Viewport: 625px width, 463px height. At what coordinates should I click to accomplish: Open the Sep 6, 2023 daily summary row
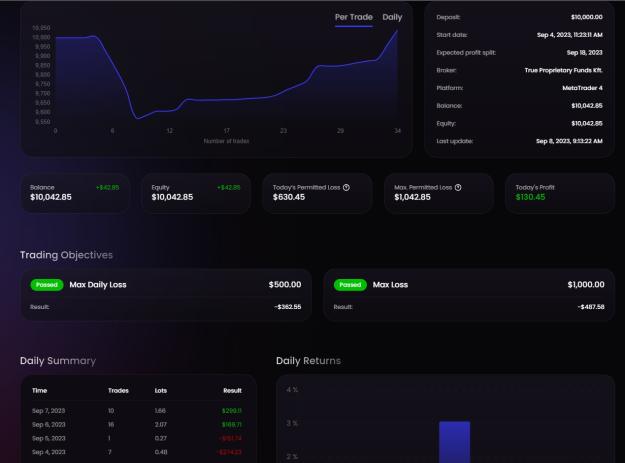point(137,424)
